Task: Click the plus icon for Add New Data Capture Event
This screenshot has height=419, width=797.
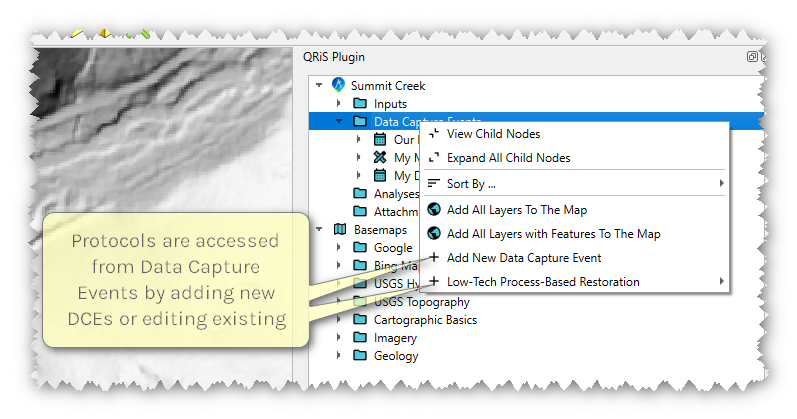Action: click(x=434, y=258)
